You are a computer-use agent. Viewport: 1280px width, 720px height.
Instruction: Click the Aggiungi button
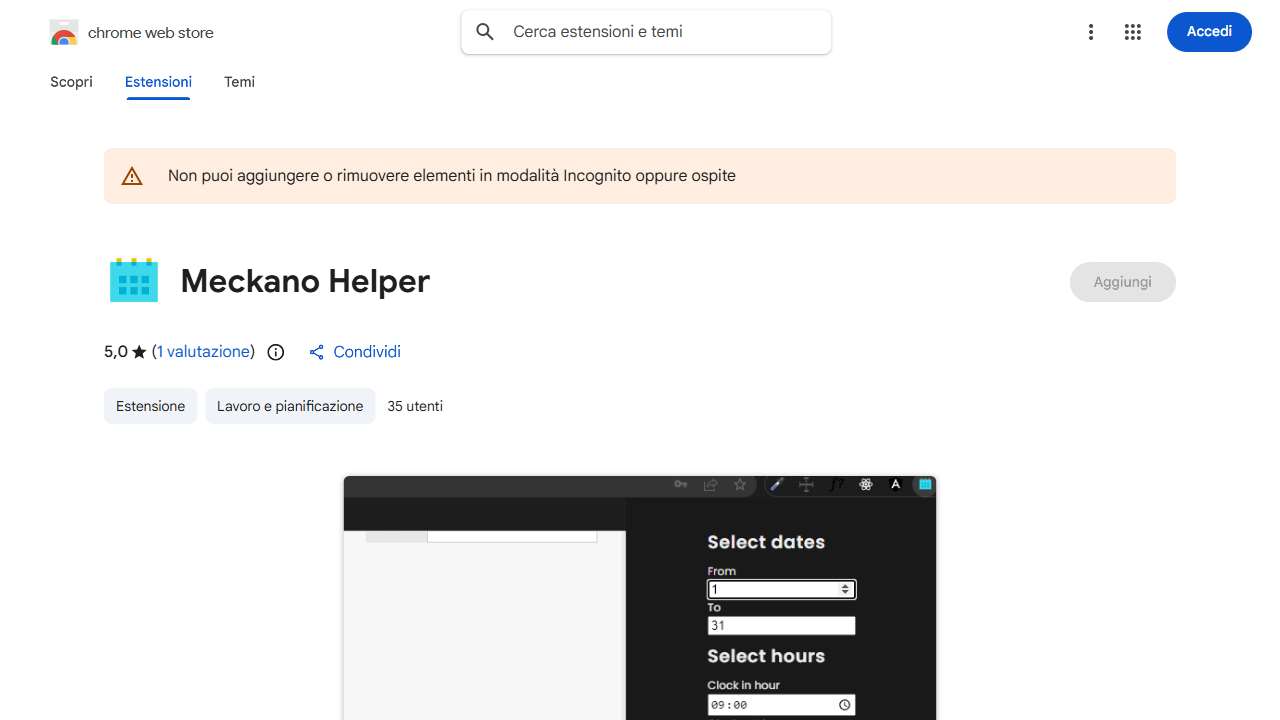click(x=1122, y=281)
